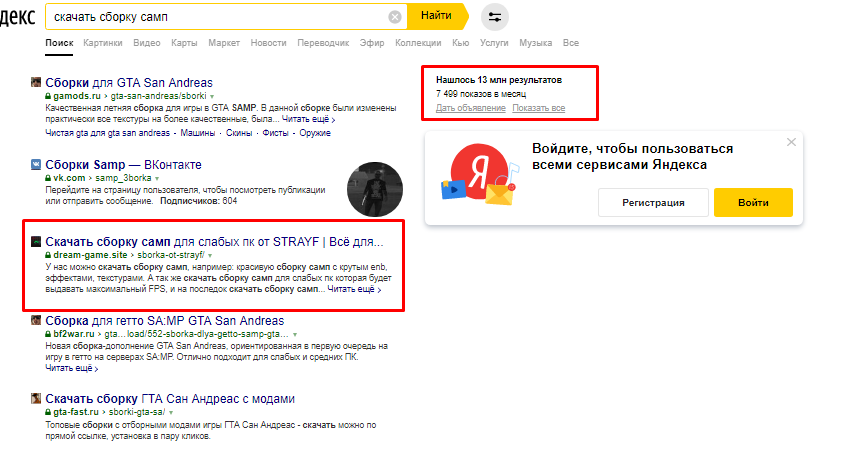Open the Сборки Samp profile thumbnail

point(375,189)
